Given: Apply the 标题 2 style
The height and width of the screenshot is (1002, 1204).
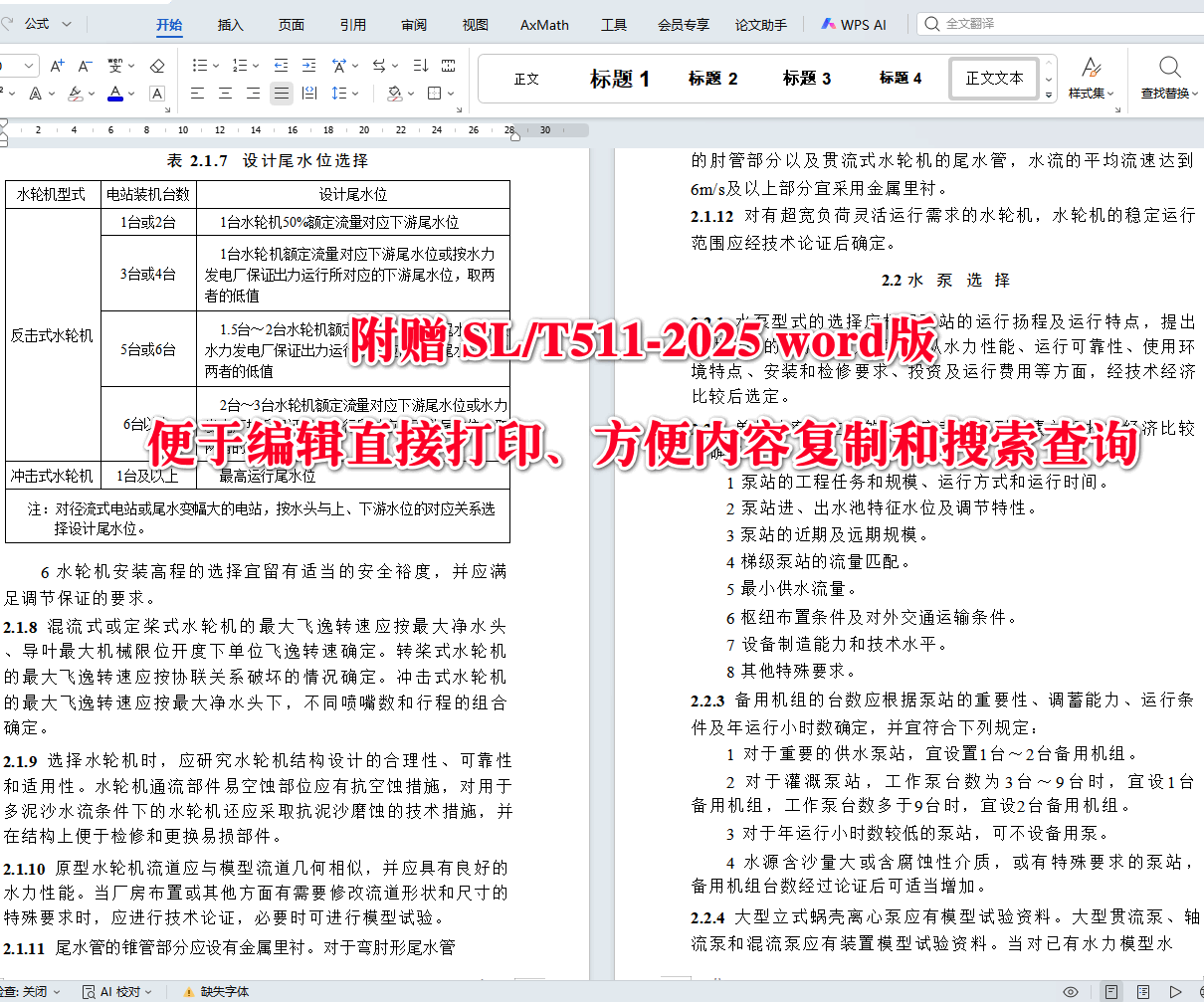Looking at the screenshot, I should (x=713, y=79).
